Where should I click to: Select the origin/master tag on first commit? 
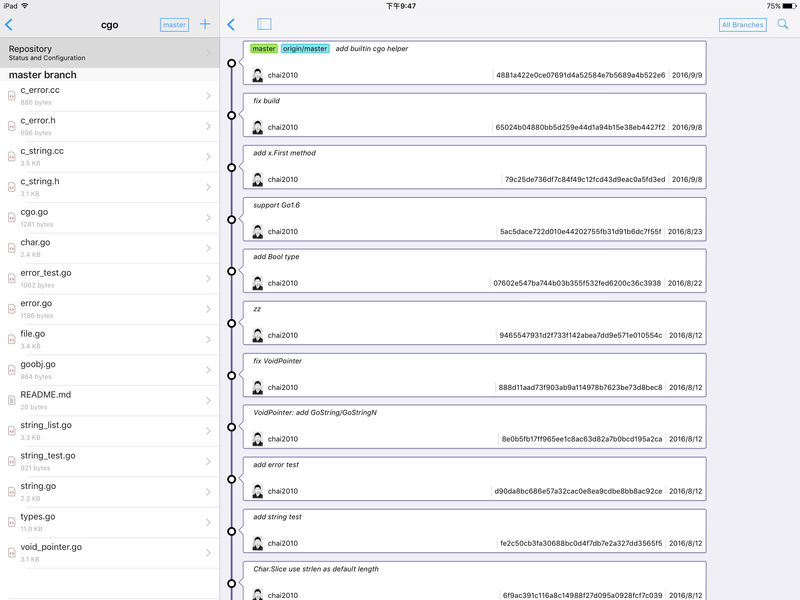pos(305,49)
